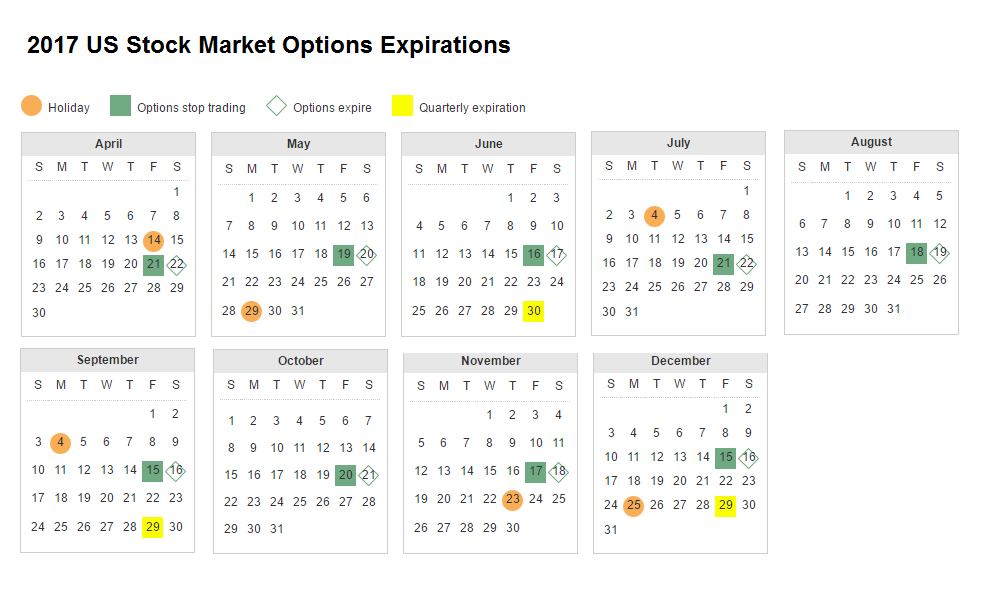Click the green Options stop trading legend square
989x590 pixels.
click(x=120, y=106)
